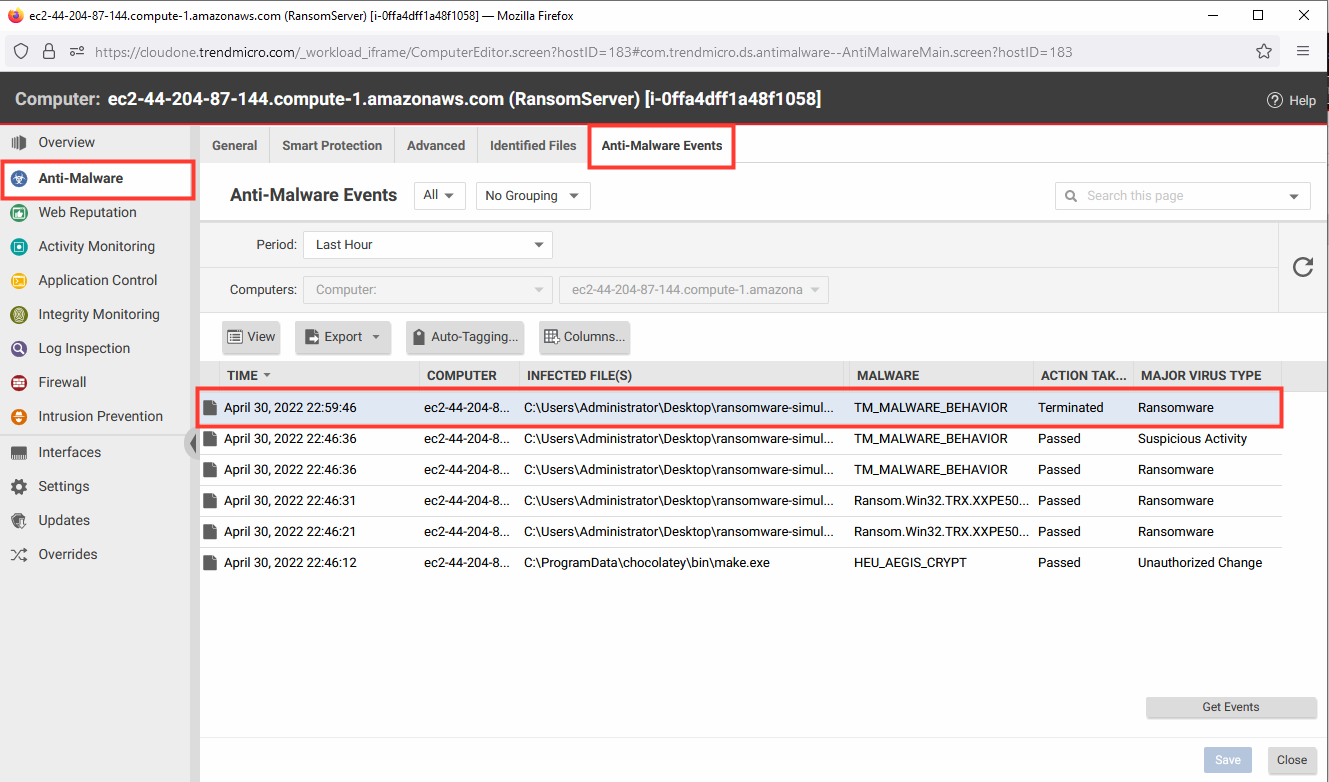Click the Save button
Image resolution: width=1329 pixels, height=782 pixels.
coord(1228,760)
